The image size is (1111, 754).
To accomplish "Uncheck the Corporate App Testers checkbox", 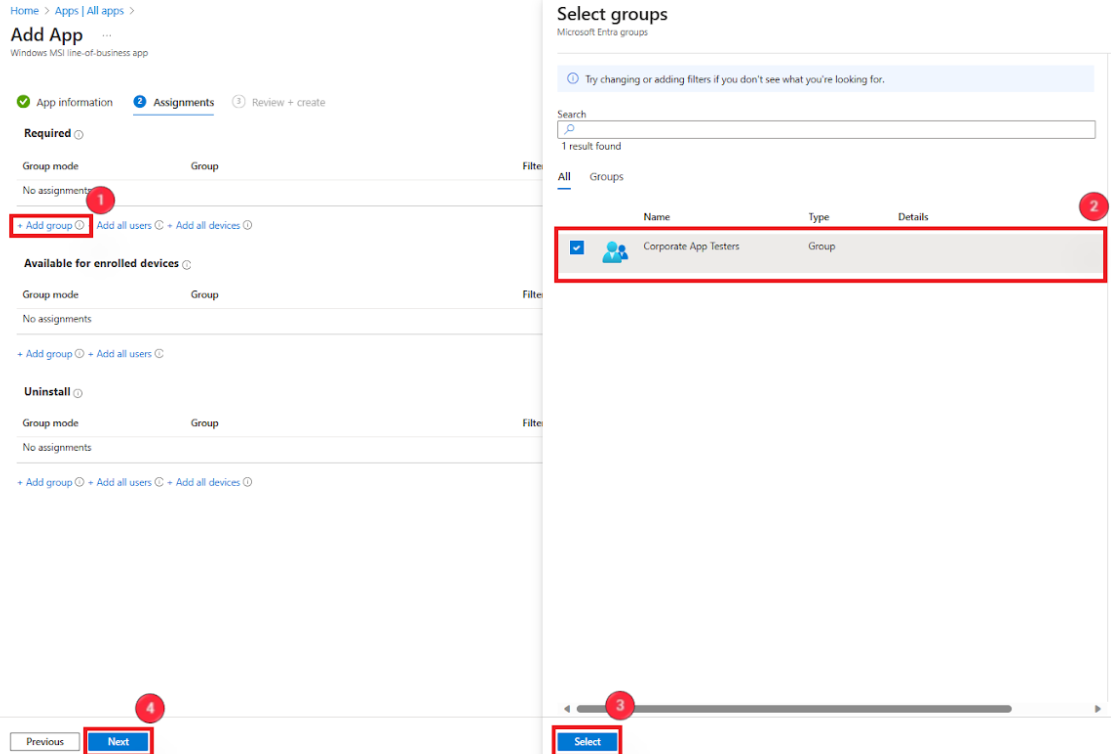I will (x=577, y=248).
